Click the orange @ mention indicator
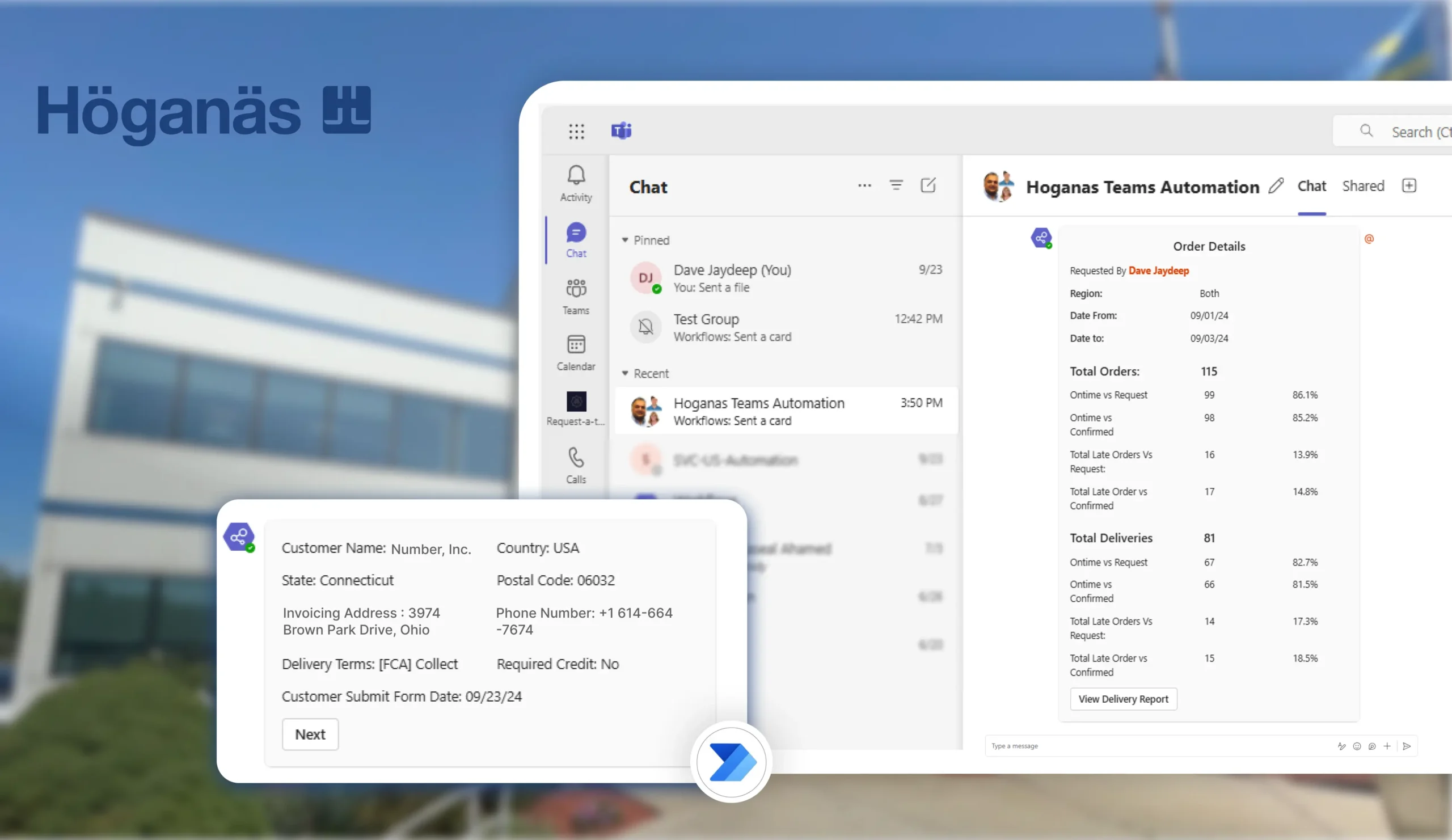1452x840 pixels. click(1369, 239)
